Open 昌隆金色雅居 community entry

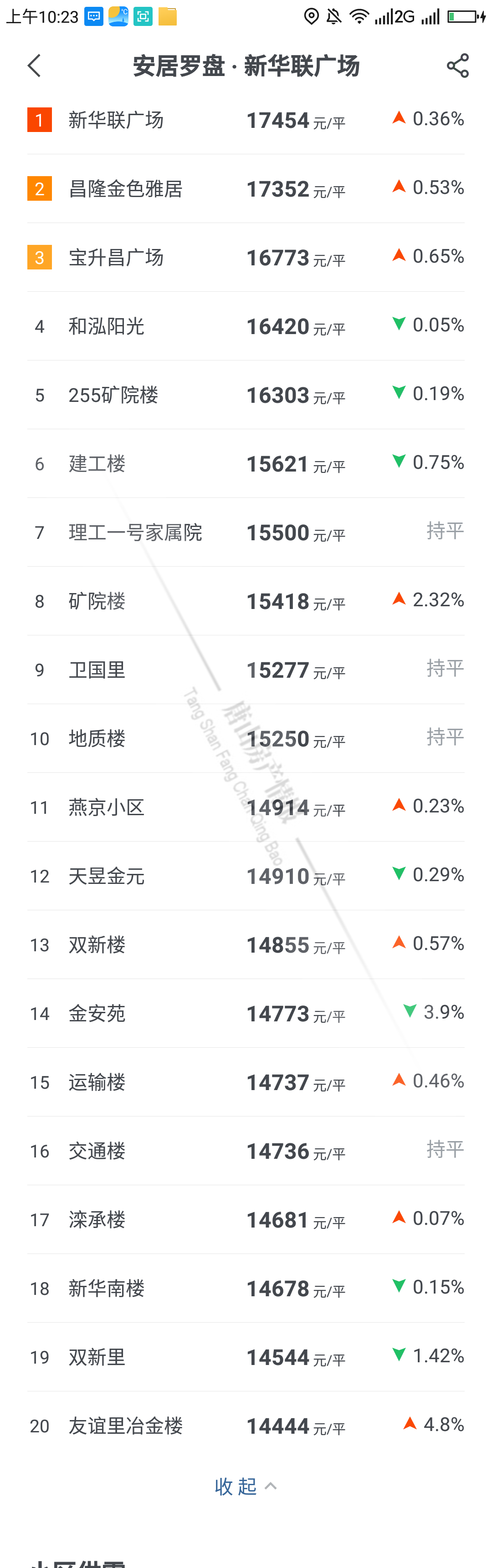pyautogui.click(x=125, y=189)
